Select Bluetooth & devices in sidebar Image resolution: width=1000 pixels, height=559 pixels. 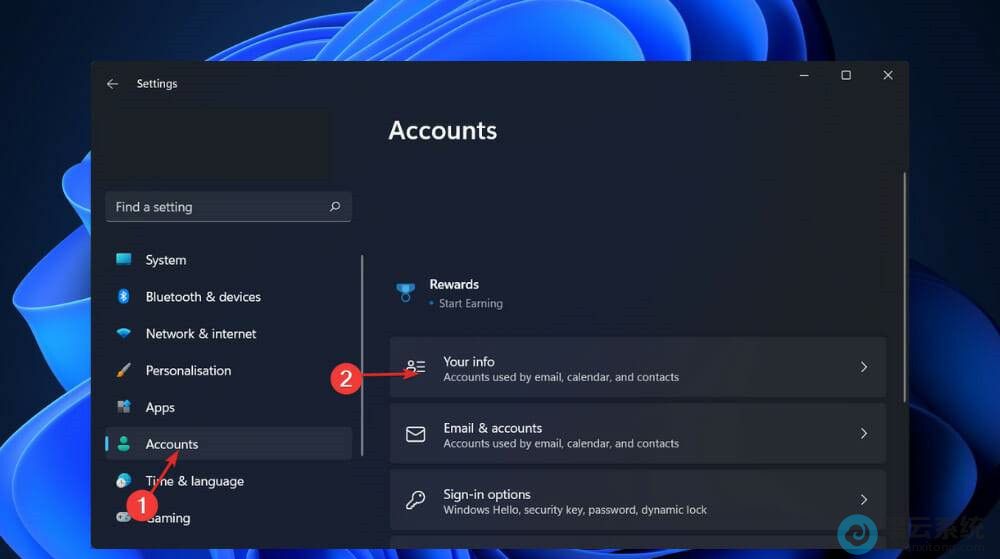202,297
